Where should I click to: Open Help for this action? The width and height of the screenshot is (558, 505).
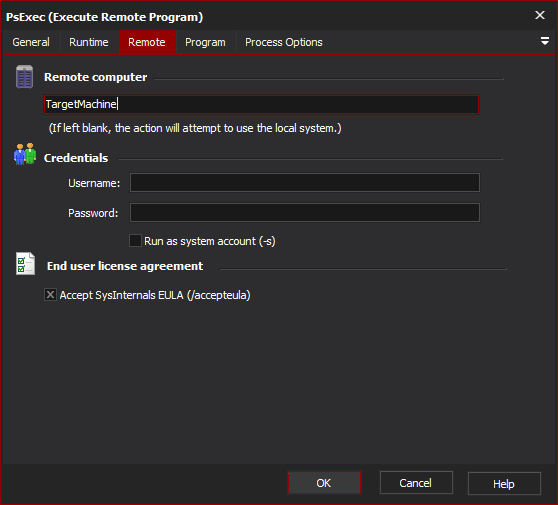(504, 484)
